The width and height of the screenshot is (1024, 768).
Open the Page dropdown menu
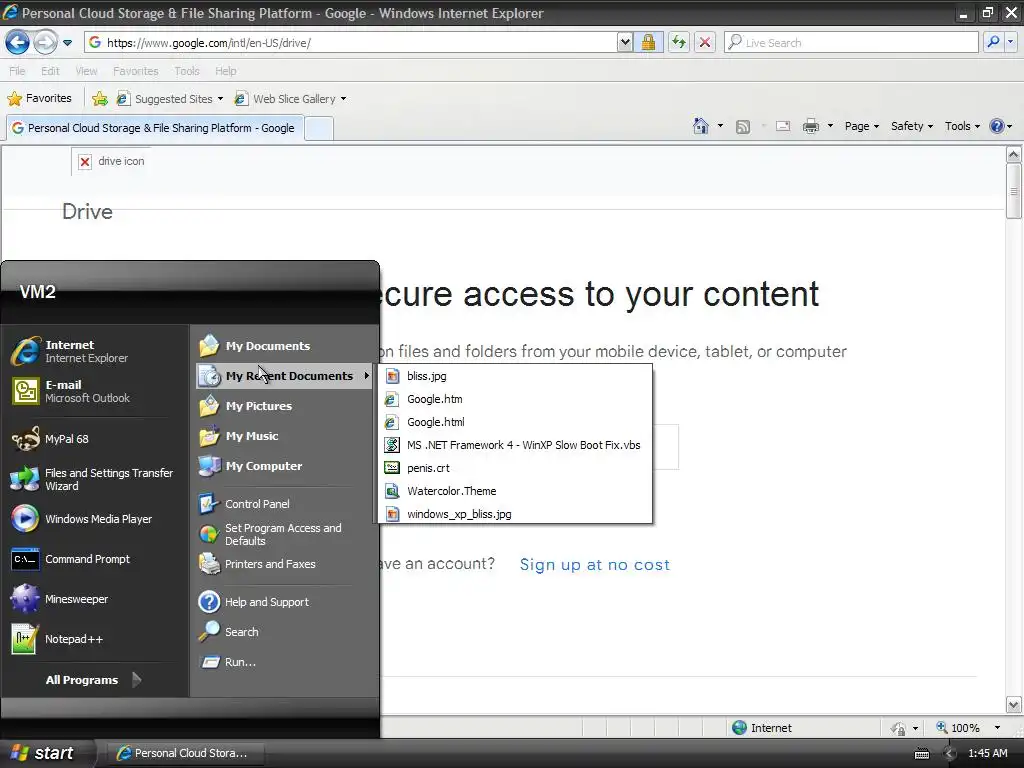click(x=861, y=126)
